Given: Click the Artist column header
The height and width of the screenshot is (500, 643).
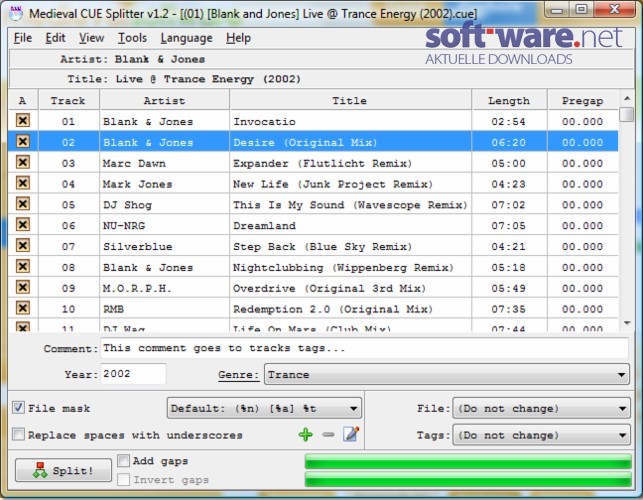Looking at the screenshot, I should 164,100.
